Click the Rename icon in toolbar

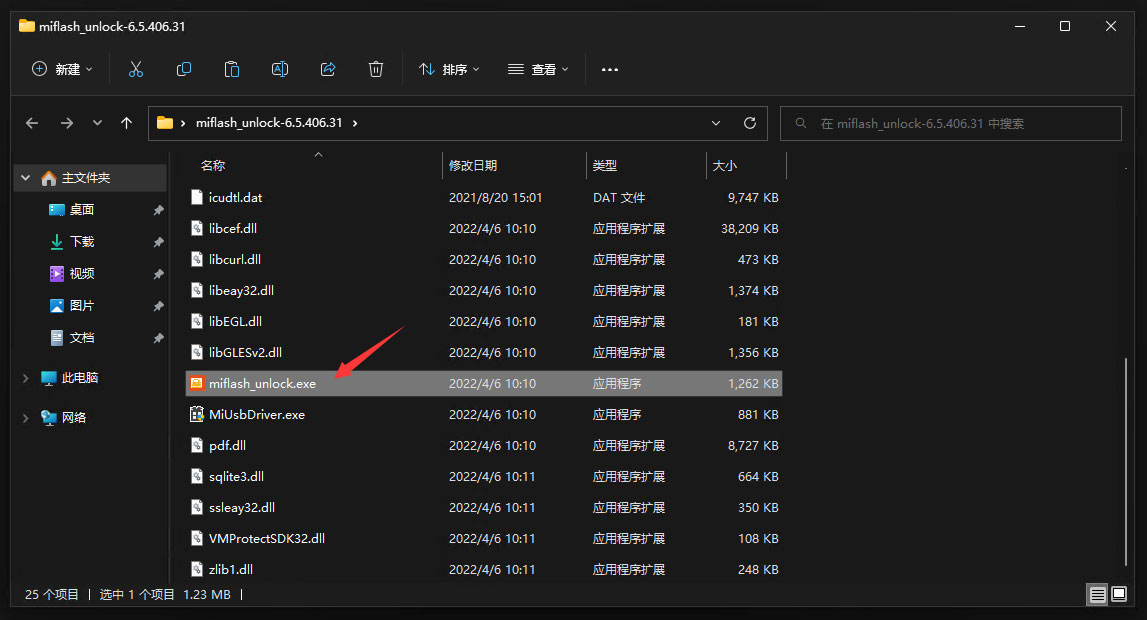click(x=280, y=69)
